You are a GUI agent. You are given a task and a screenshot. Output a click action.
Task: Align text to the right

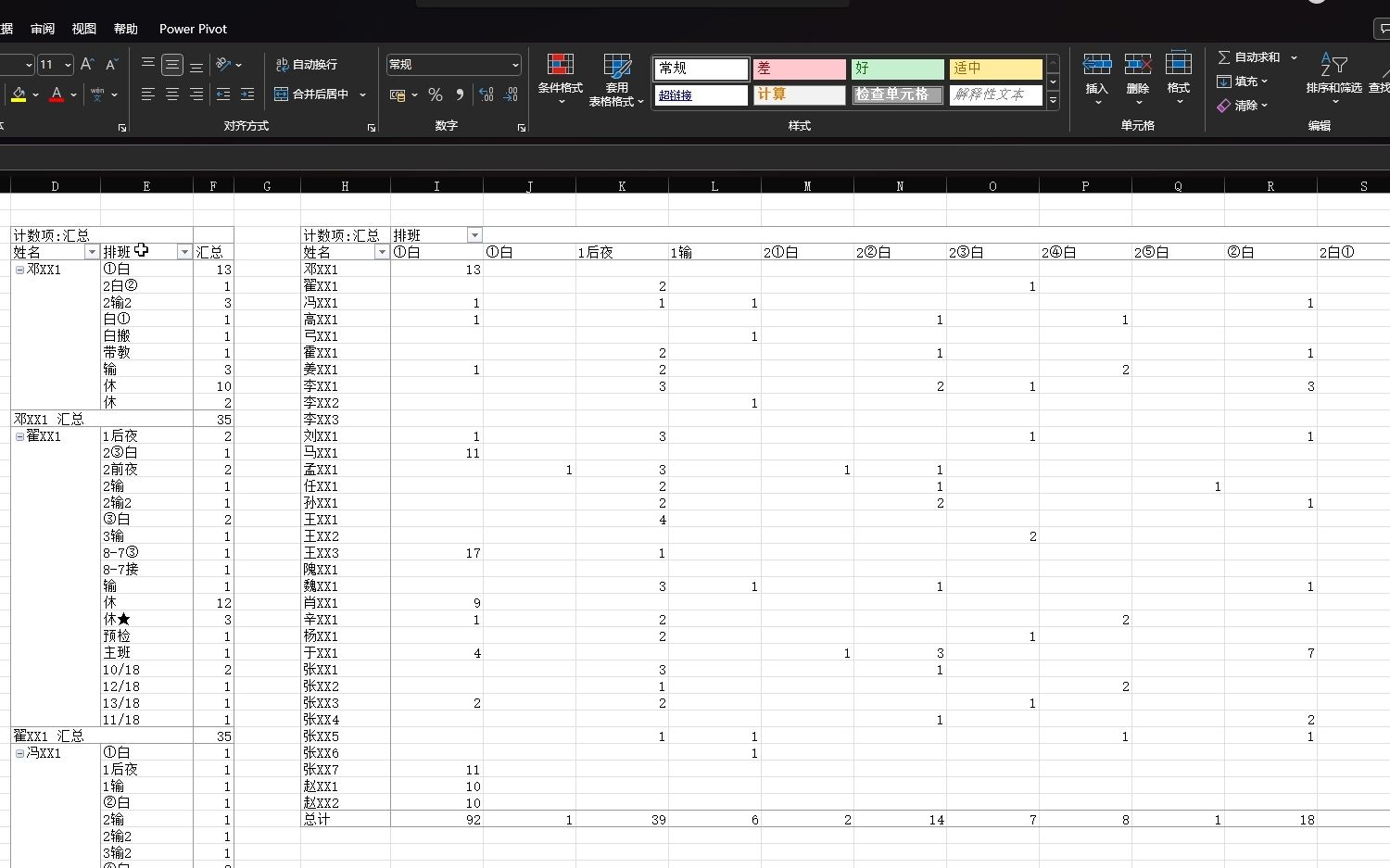[x=196, y=94]
